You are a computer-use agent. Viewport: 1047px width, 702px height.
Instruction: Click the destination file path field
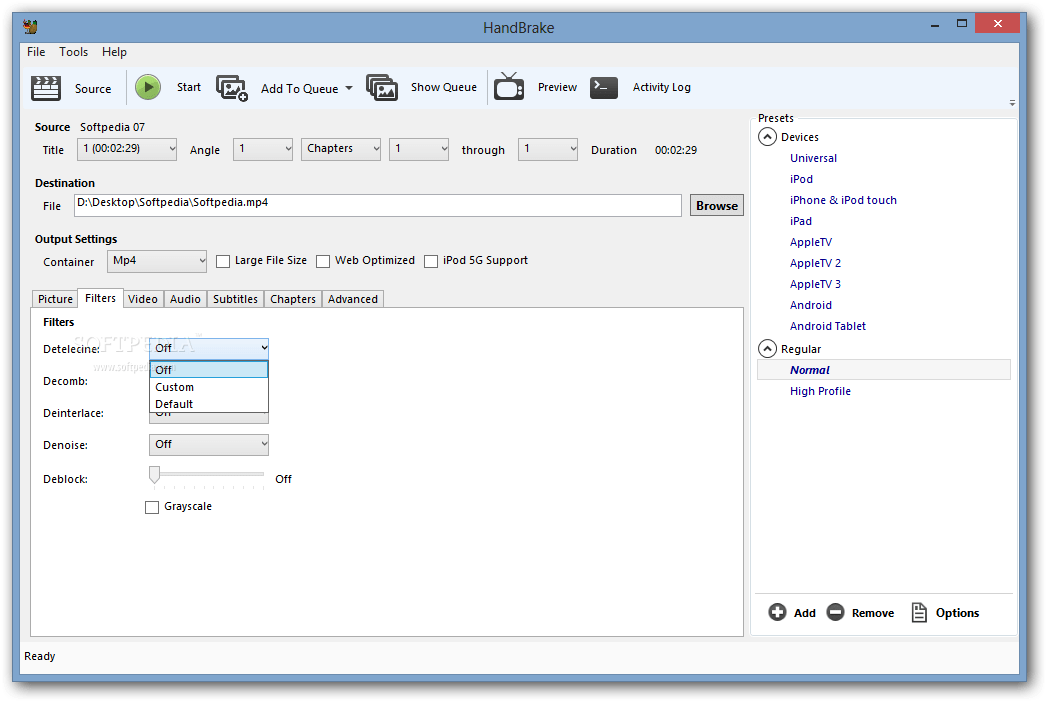point(378,205)
